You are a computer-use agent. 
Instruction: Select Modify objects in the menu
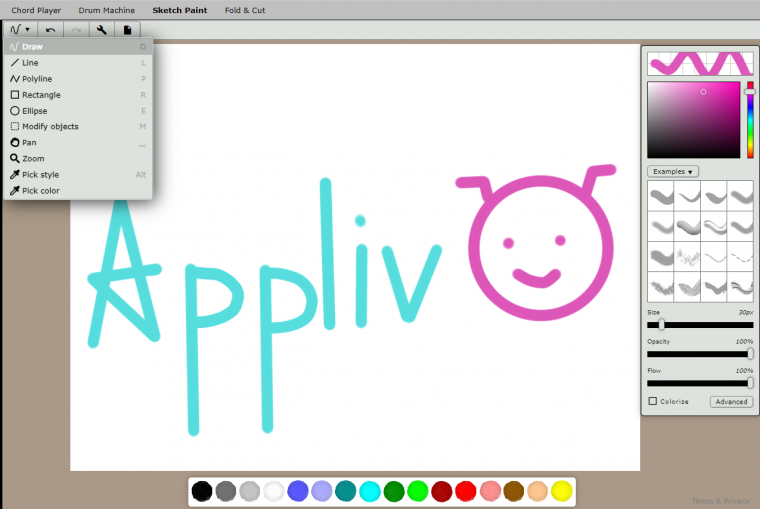pos(78,127)
